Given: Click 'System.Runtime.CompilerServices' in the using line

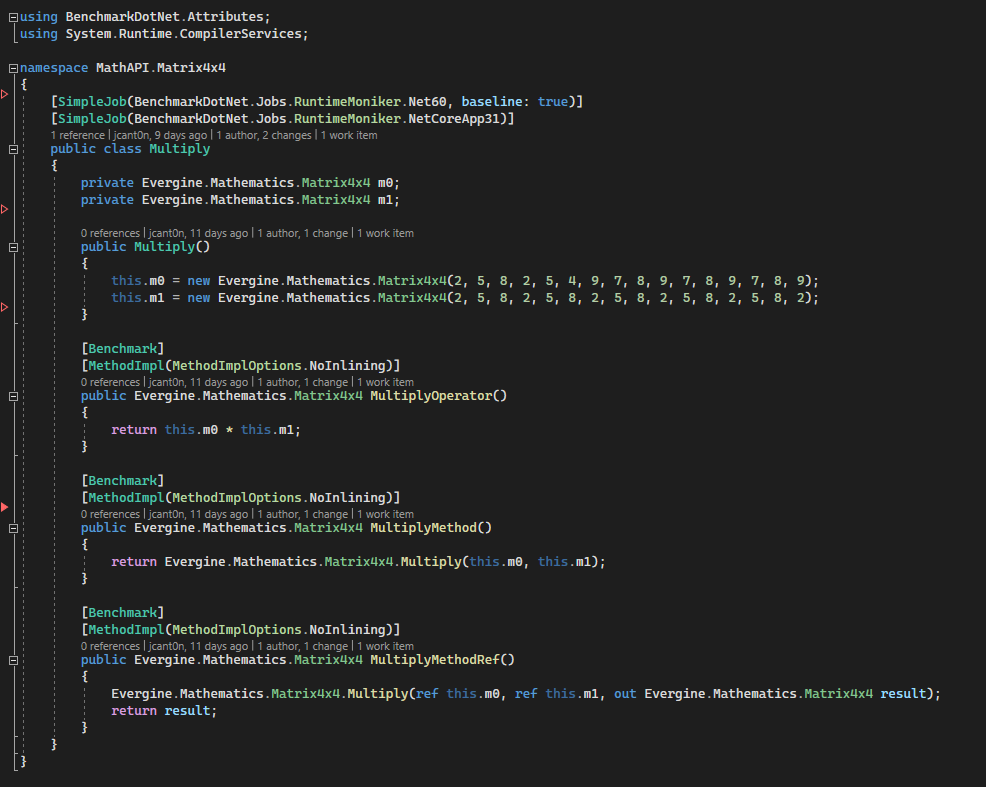Looking at the screenshot, I should (x=183, y=34).
